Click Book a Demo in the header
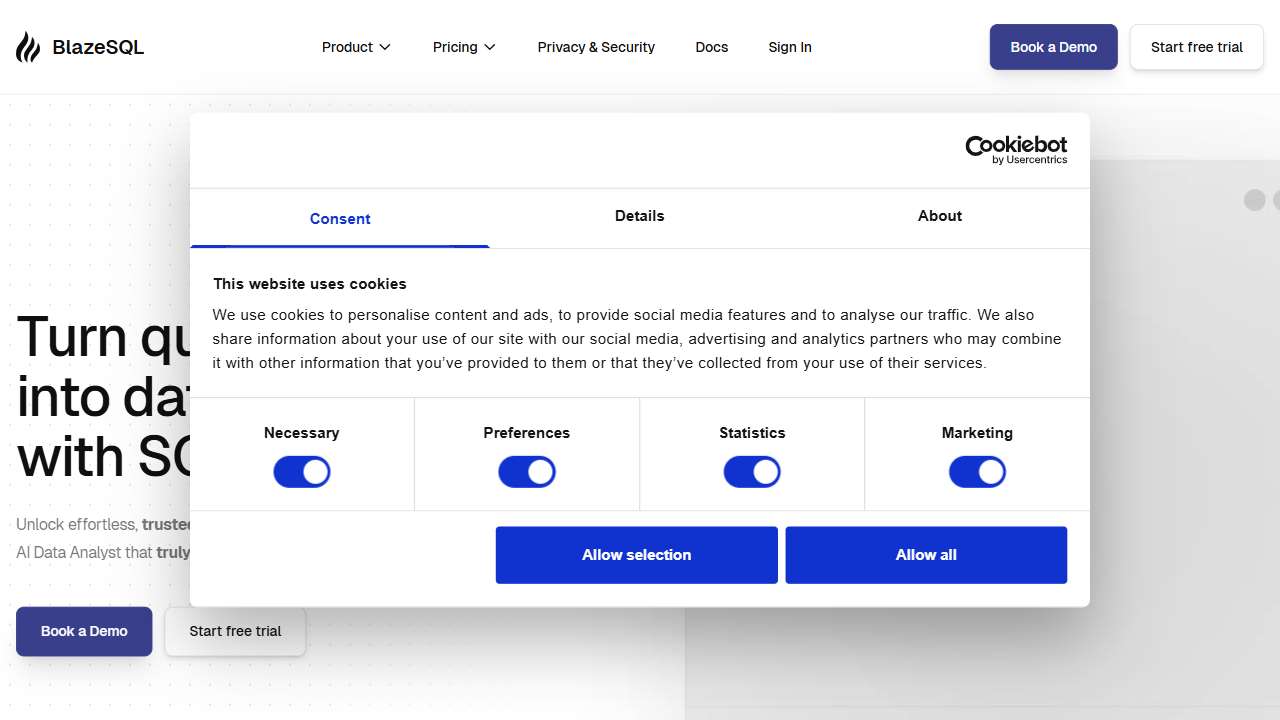Viewport: 1280px width, 720px height. point(1054,47)
